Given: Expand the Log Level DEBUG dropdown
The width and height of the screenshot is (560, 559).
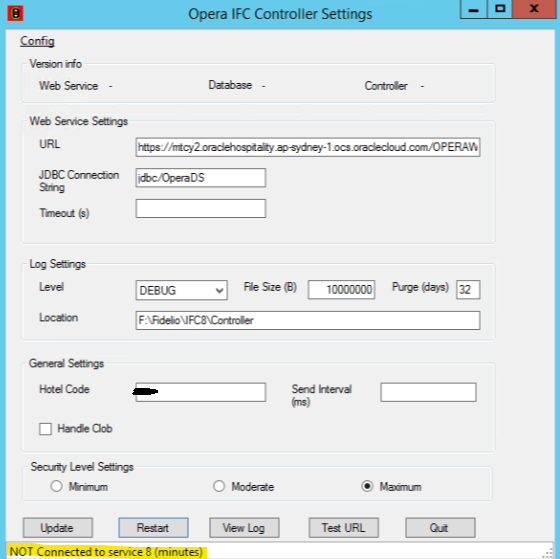Looking at the screenshot, I should [x=181, y=290].
